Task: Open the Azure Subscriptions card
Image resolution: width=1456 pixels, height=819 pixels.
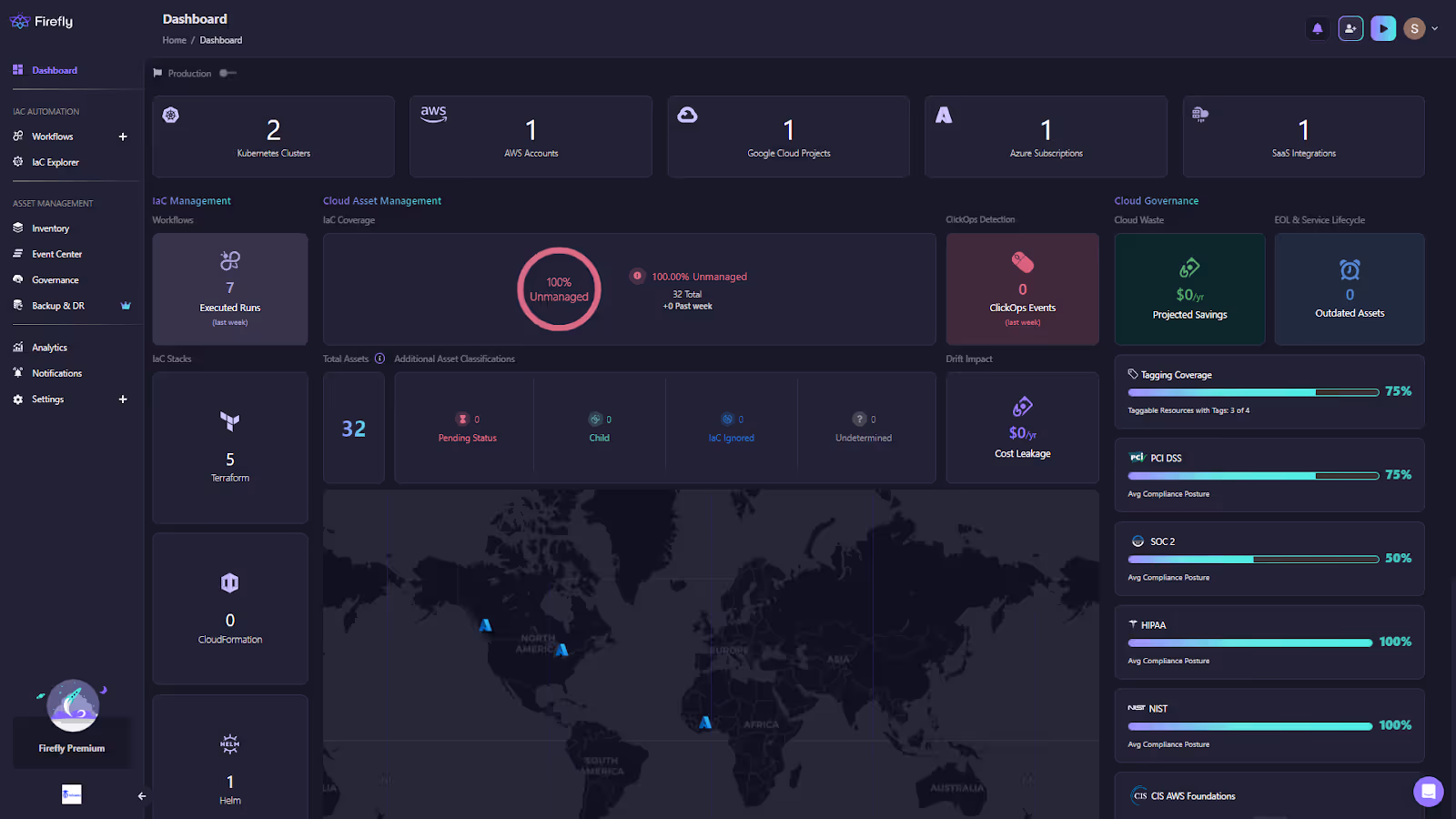Action: click(x=1046, y=136)
